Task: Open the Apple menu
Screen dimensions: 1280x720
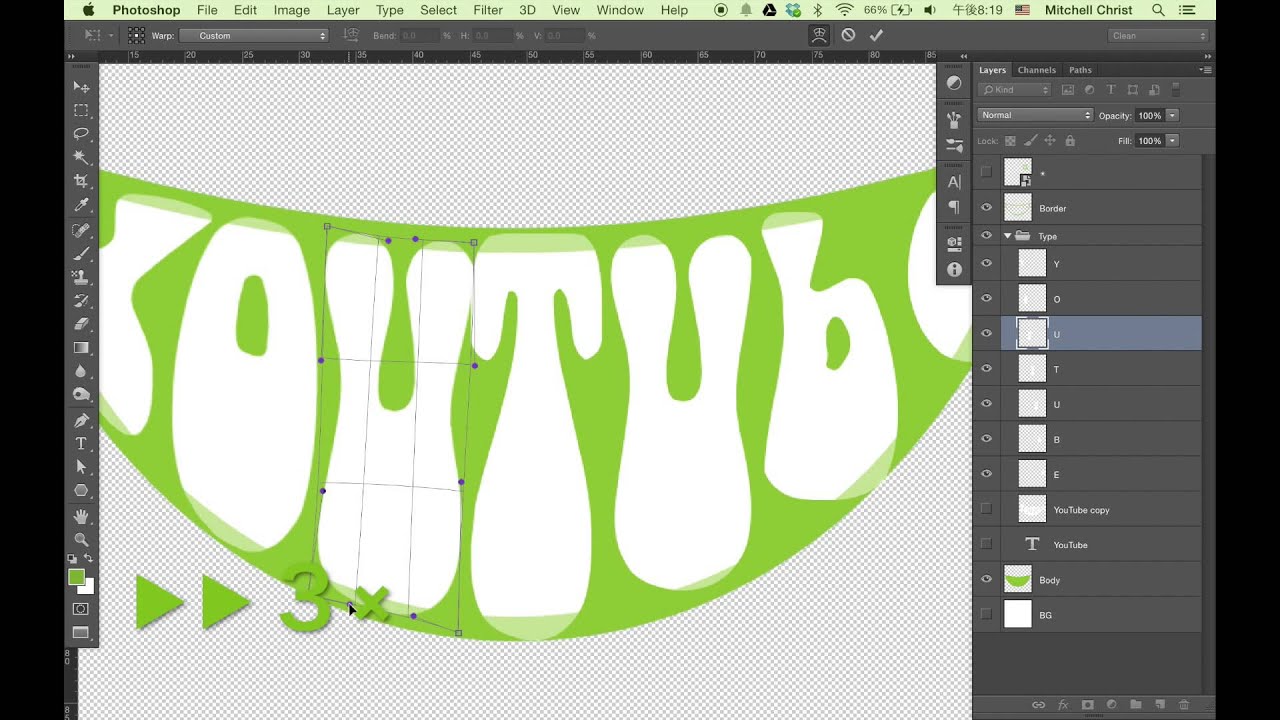Action: tap(88, 10)
